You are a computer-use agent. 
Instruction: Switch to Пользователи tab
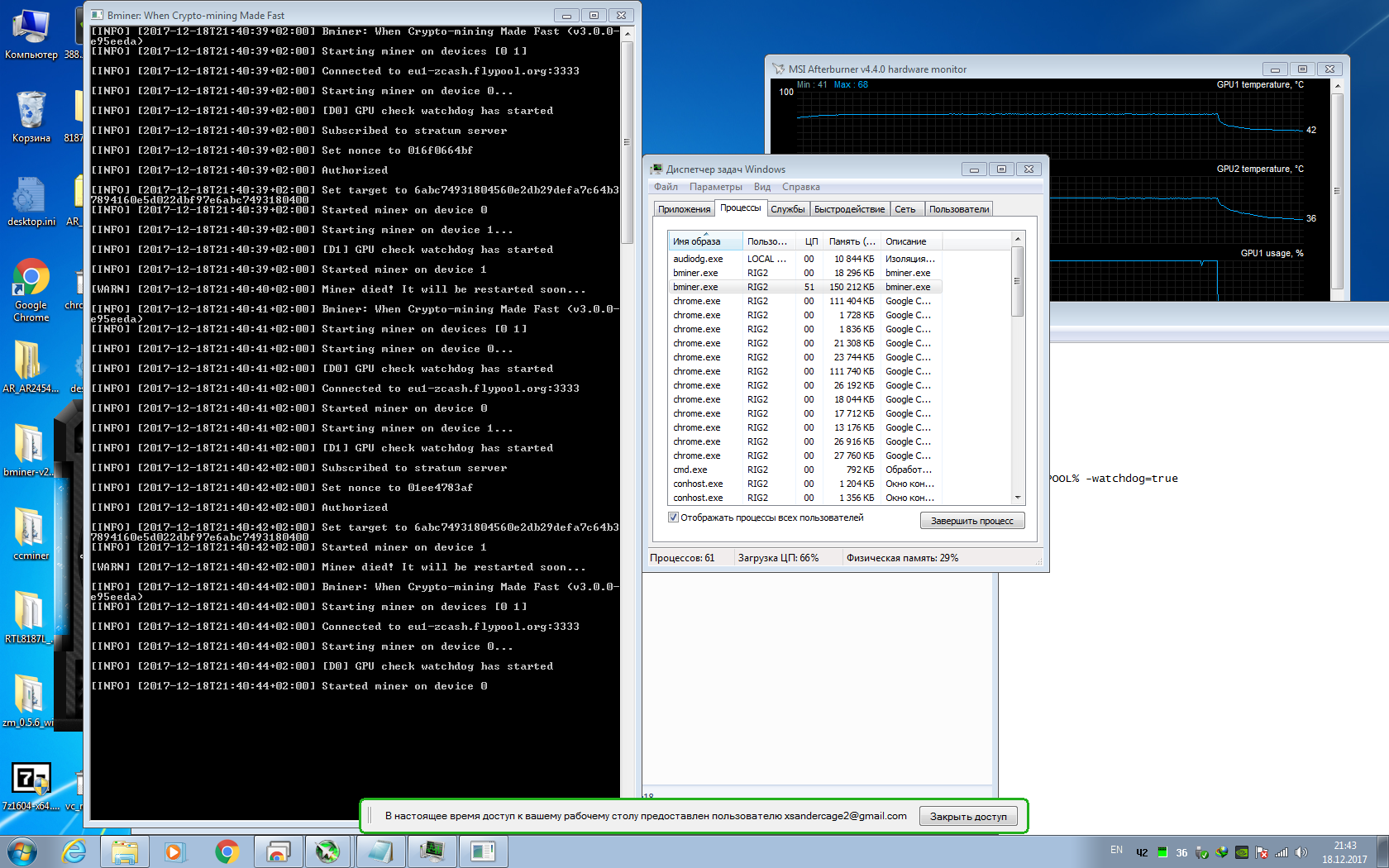tap(958, 209)
